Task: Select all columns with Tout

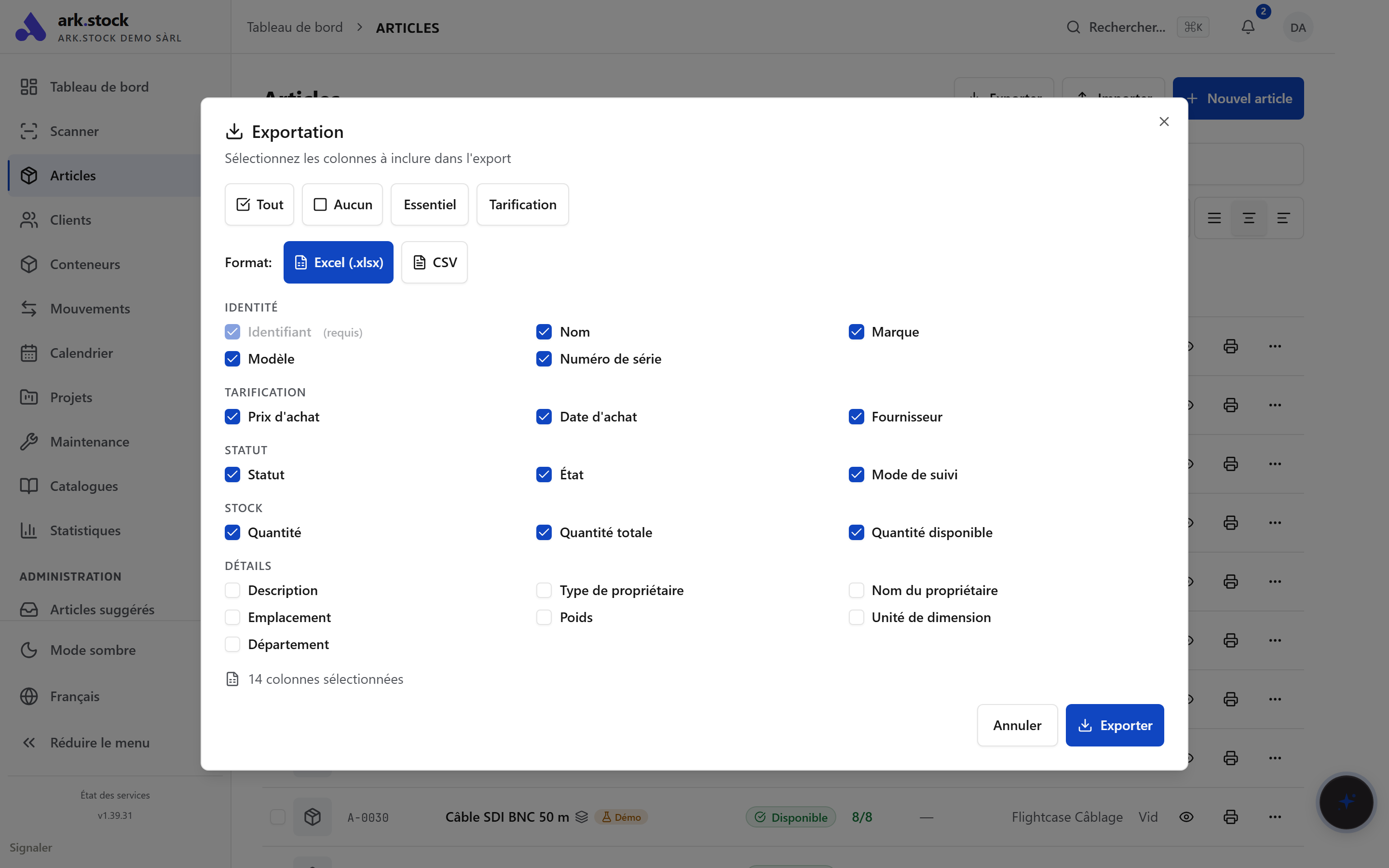Action: point(259,204)
